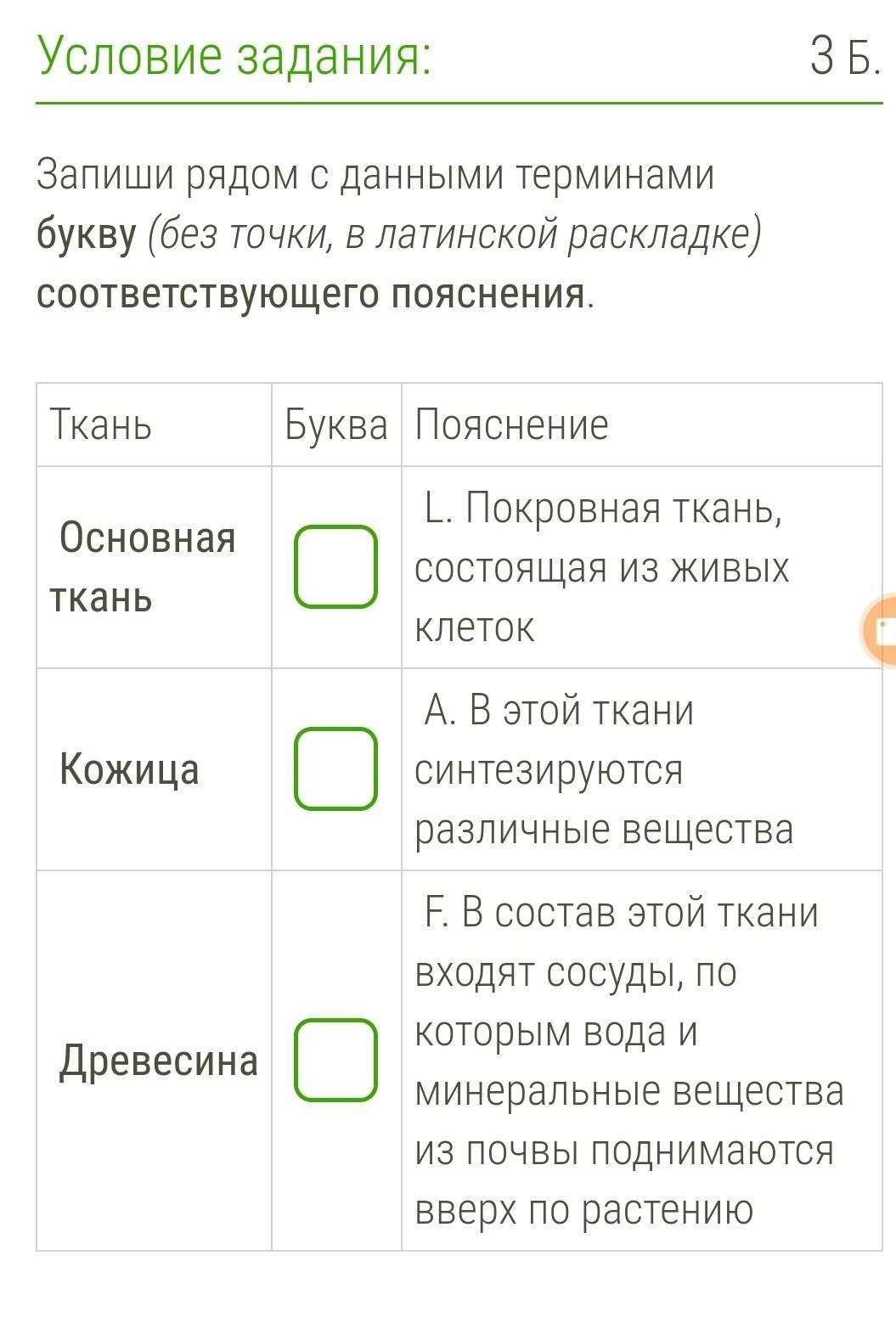
Task: Focus the answer box for Основная ткань
Action: [335, 566]
